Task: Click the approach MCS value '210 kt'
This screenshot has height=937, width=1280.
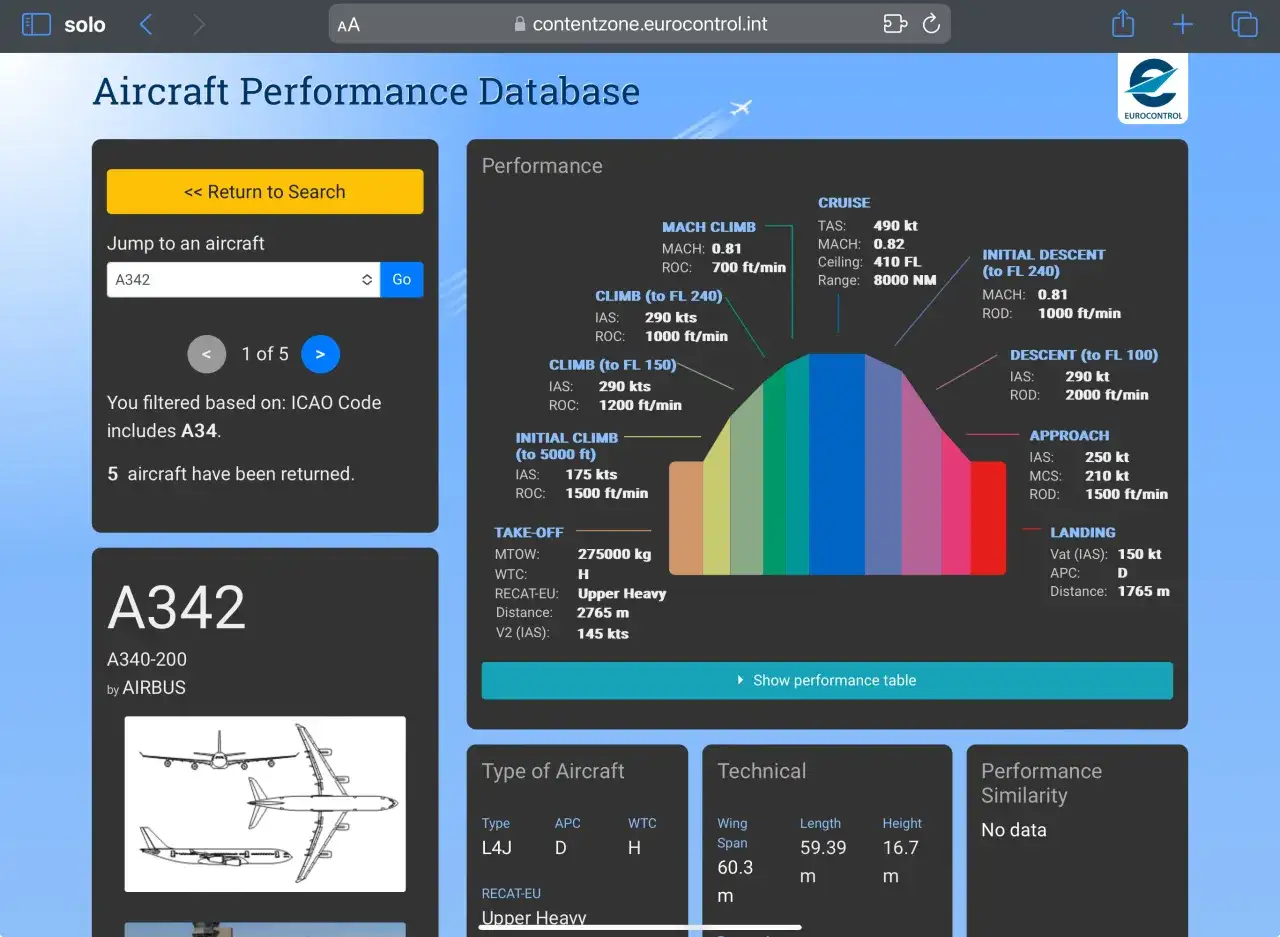Action: [1107, 476]
